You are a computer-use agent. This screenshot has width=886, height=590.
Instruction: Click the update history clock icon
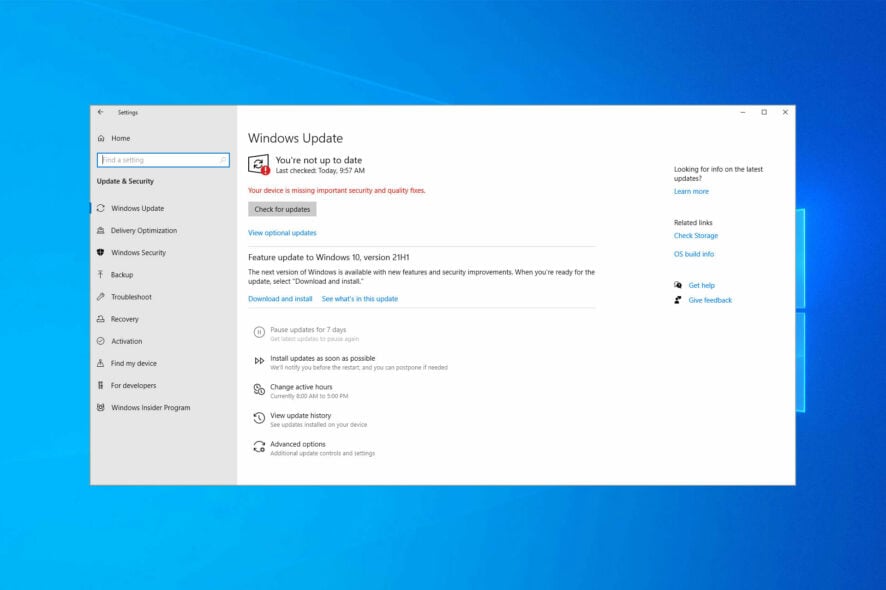259,418
